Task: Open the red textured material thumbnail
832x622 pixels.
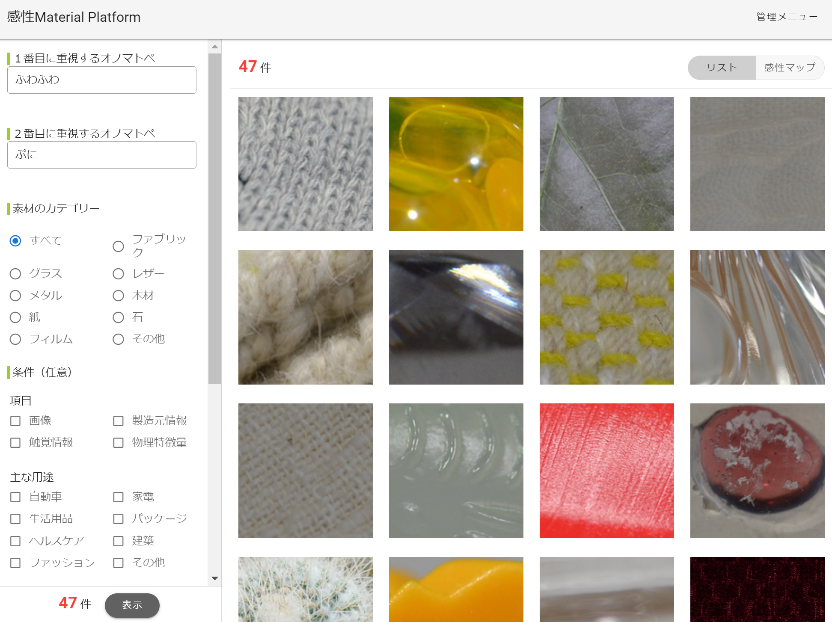Action: (x=607, y=470)
